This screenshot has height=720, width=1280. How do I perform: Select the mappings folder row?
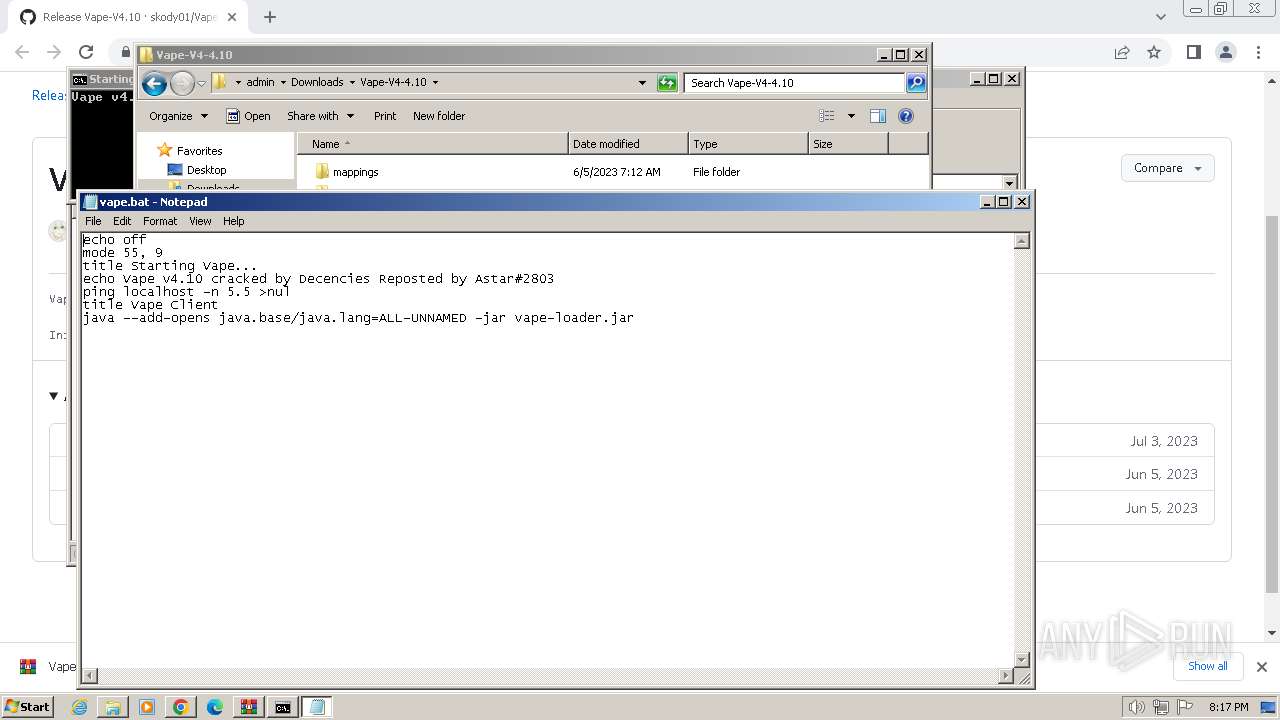tap(614, 172)
